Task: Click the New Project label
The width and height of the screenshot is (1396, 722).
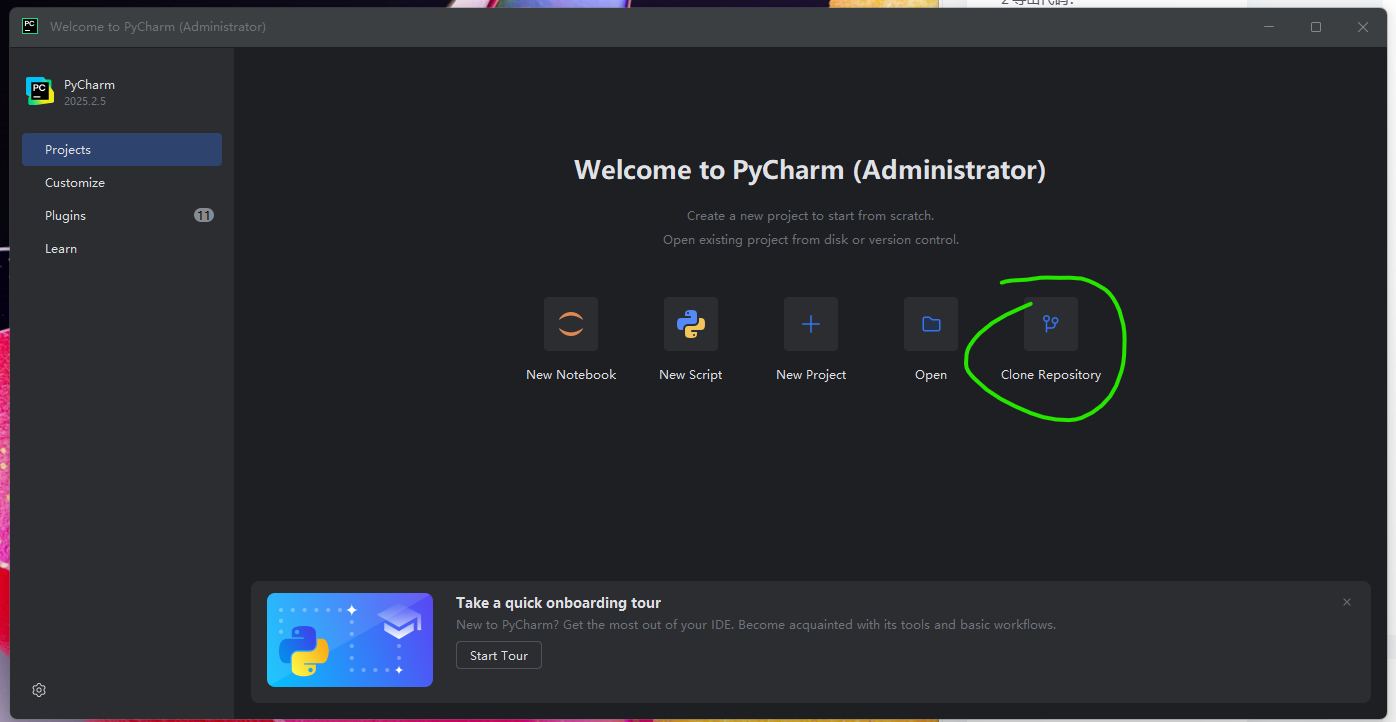Action: click(x=811, y=375)
